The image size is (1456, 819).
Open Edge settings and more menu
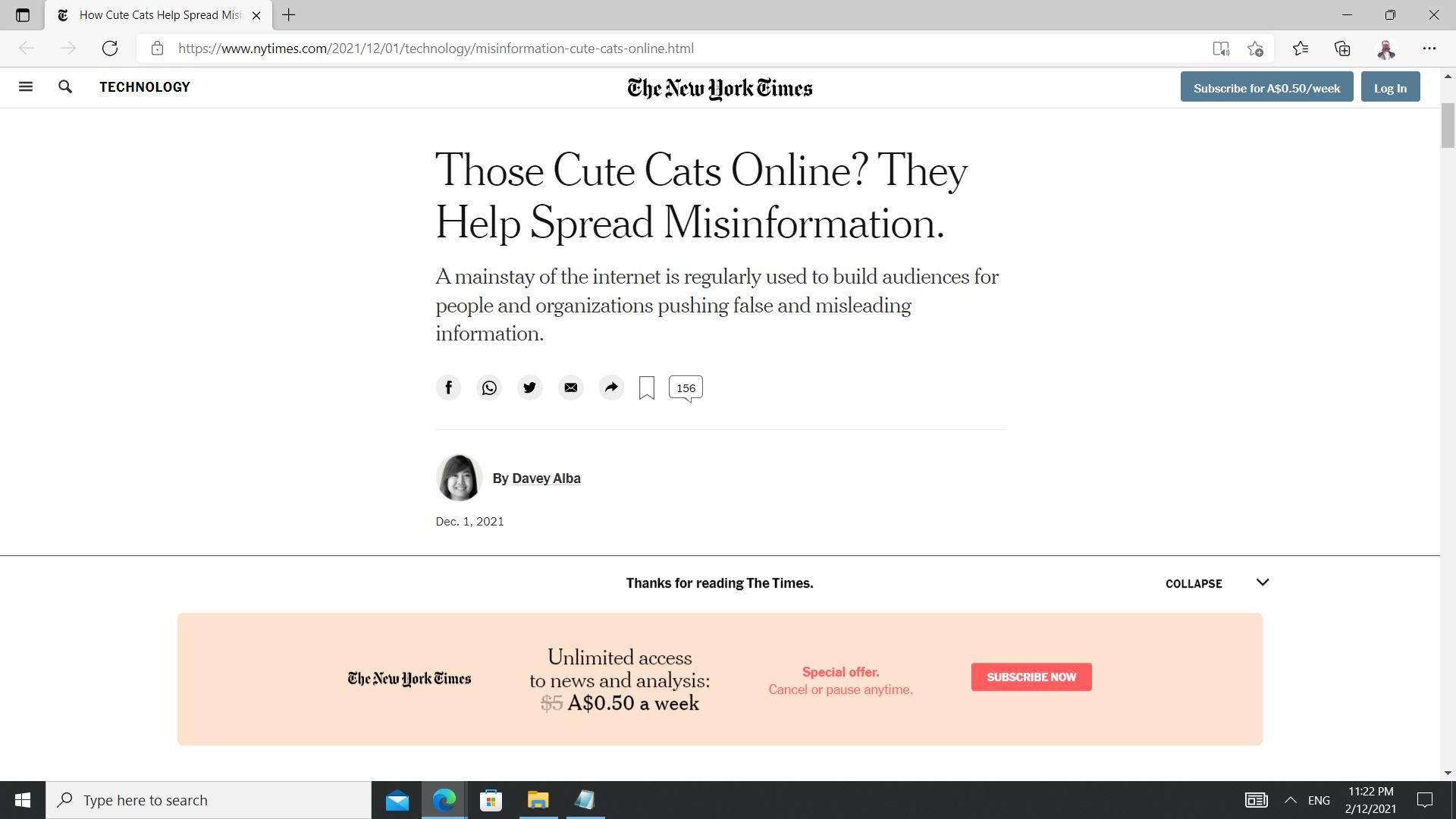point(1429,49)
